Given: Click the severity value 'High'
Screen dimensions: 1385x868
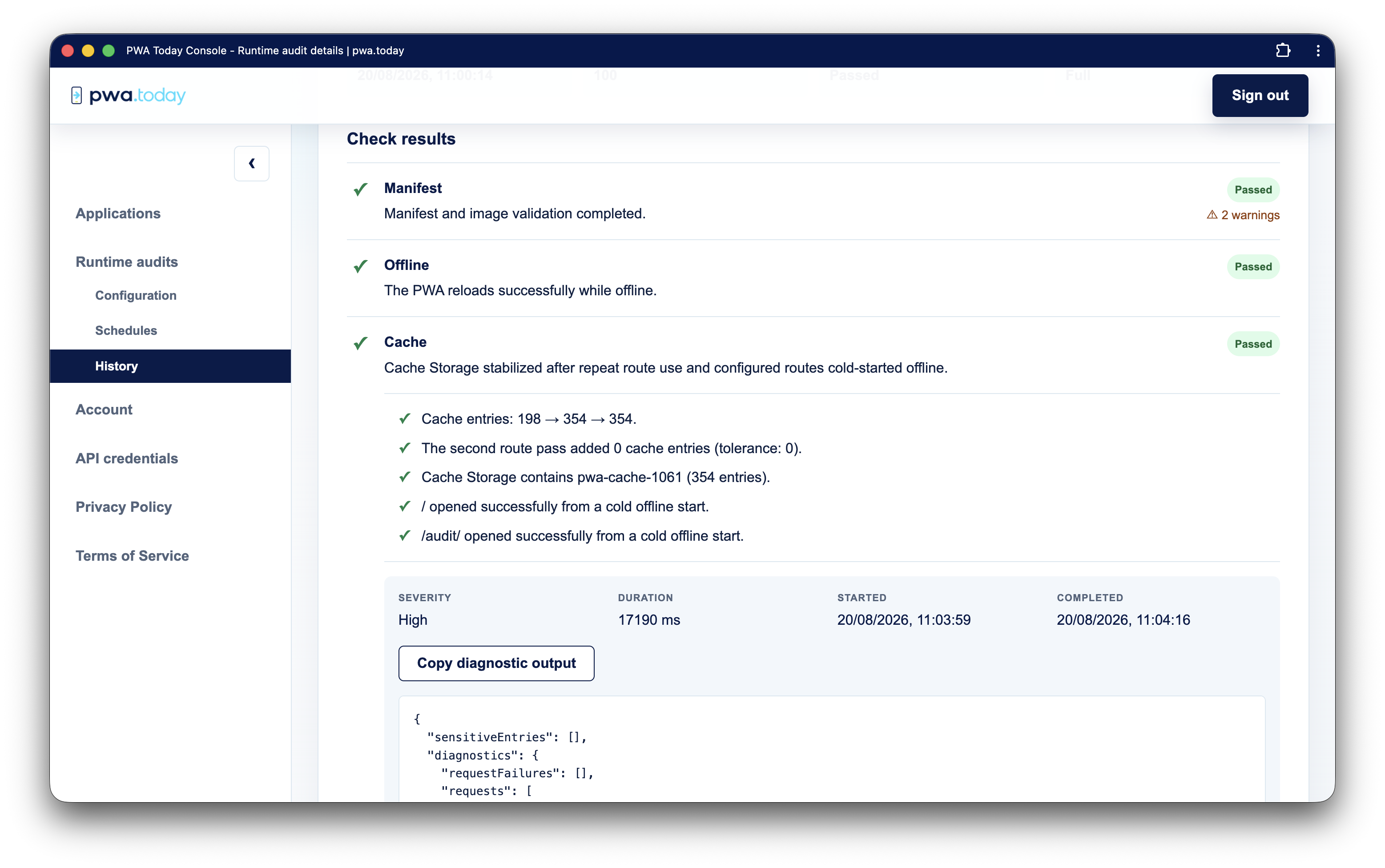Looking at the screenshot, I should (413, 619).
